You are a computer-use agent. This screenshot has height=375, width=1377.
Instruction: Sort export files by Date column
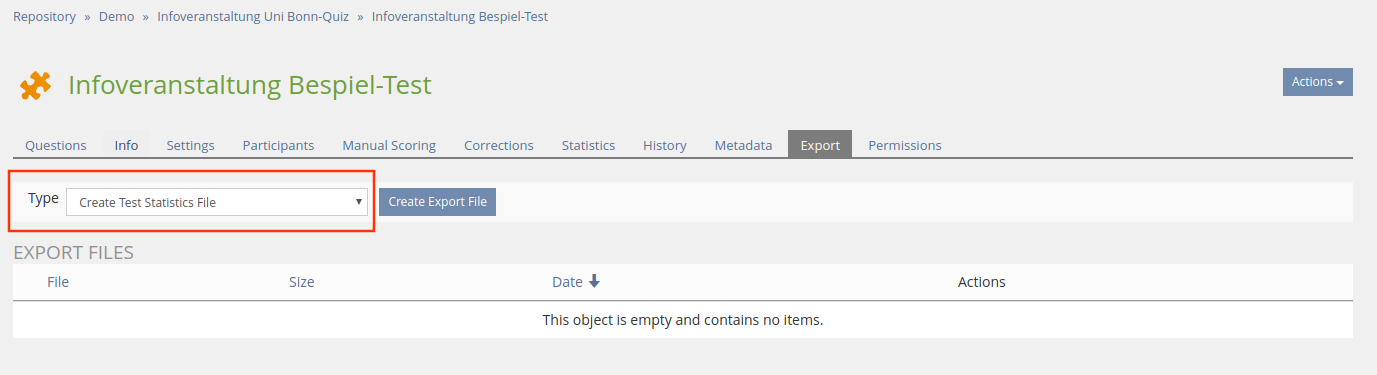coord(567,282)
